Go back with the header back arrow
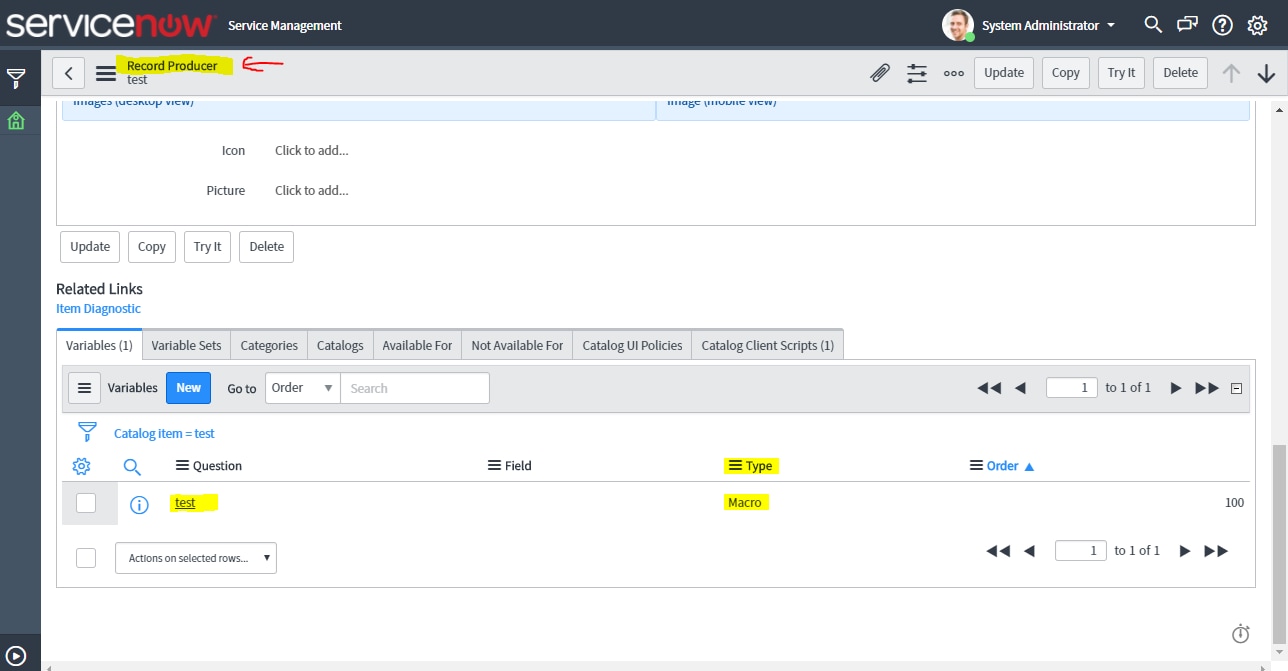Screen dimensions: 1288x671 click(x=68, y=73)
